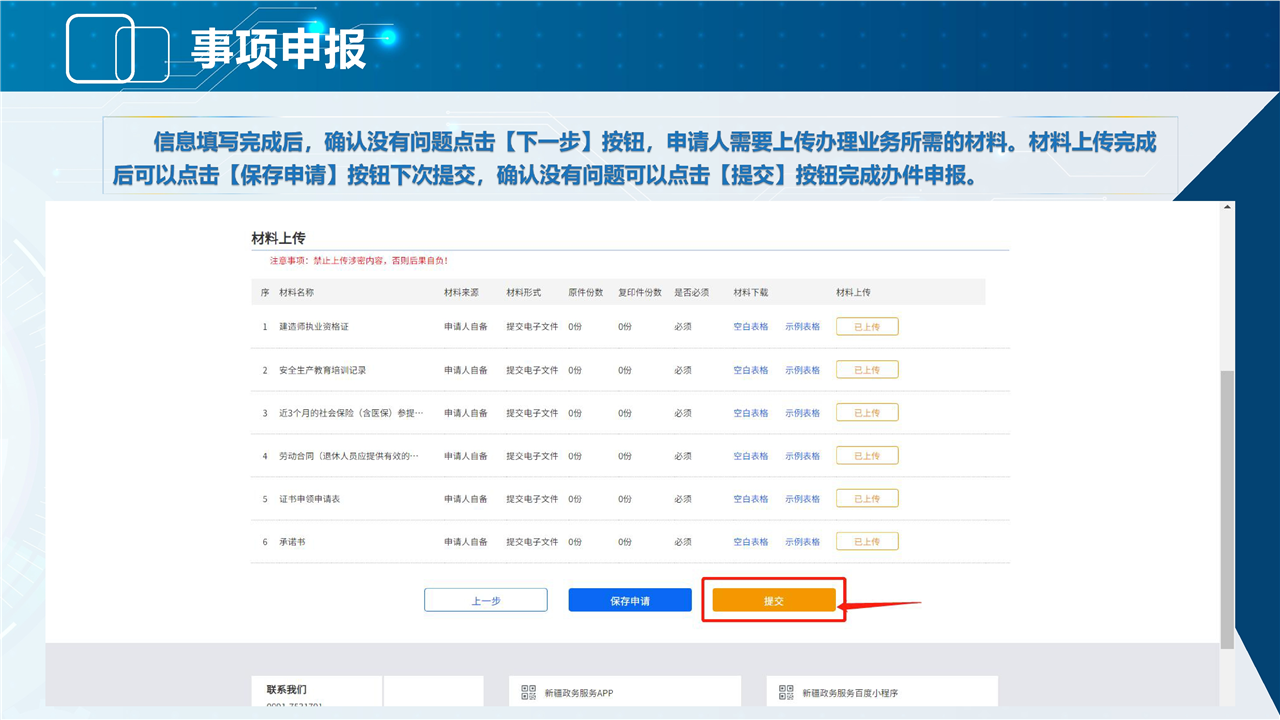Click the 提交 submit button
This screenshot has width=1280, height=720.
click(x=773, y=600)
